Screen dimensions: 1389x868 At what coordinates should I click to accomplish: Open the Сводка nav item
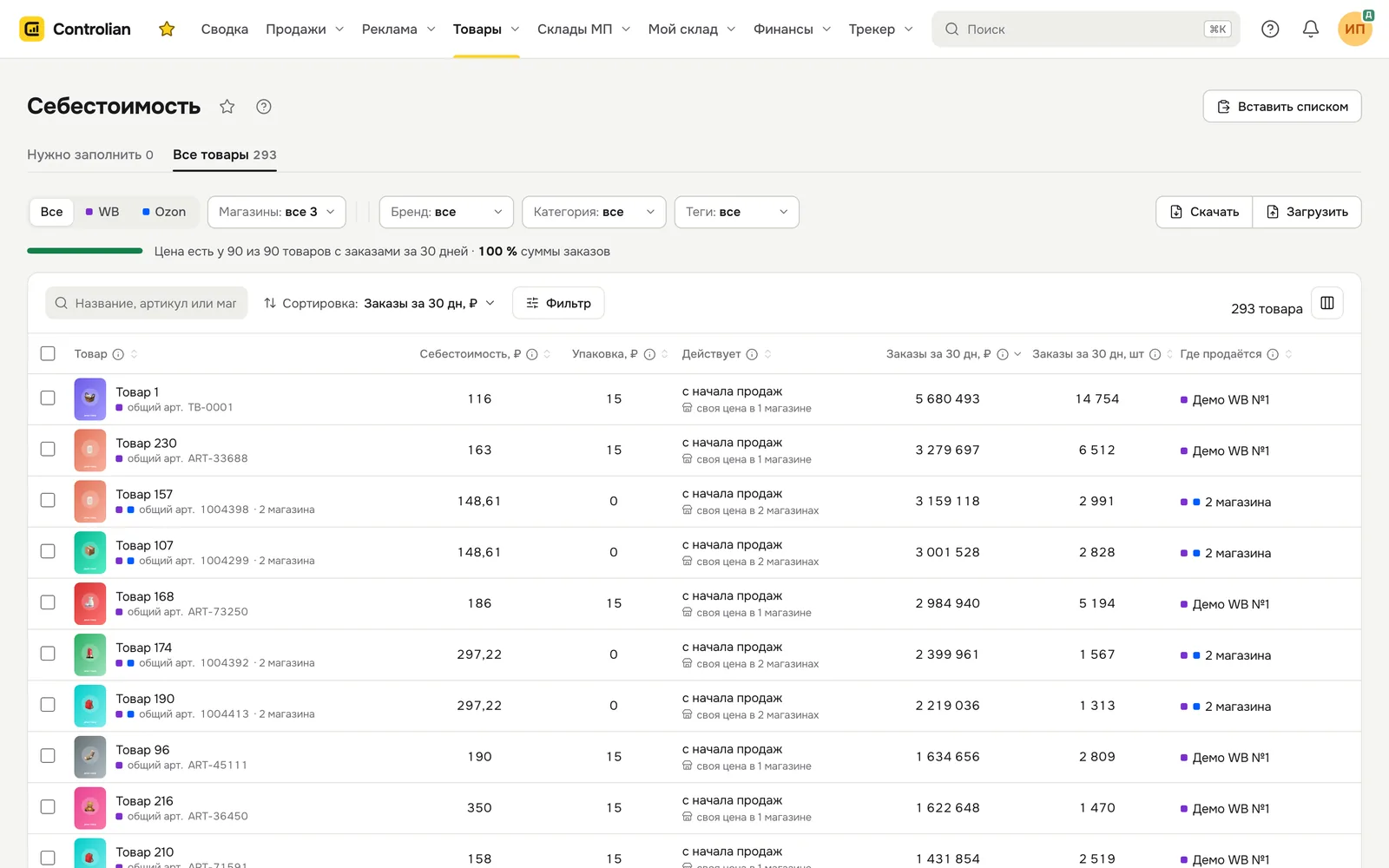click(x=225, y=29)
